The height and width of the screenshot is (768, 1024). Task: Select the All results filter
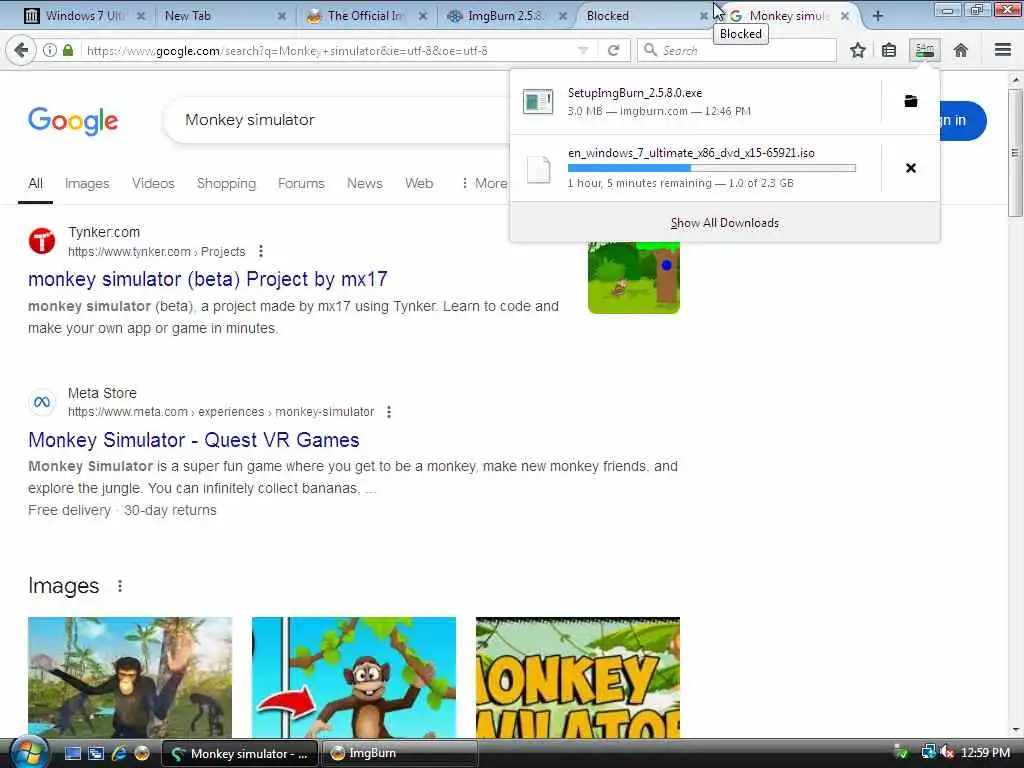(x=35, y=184)
